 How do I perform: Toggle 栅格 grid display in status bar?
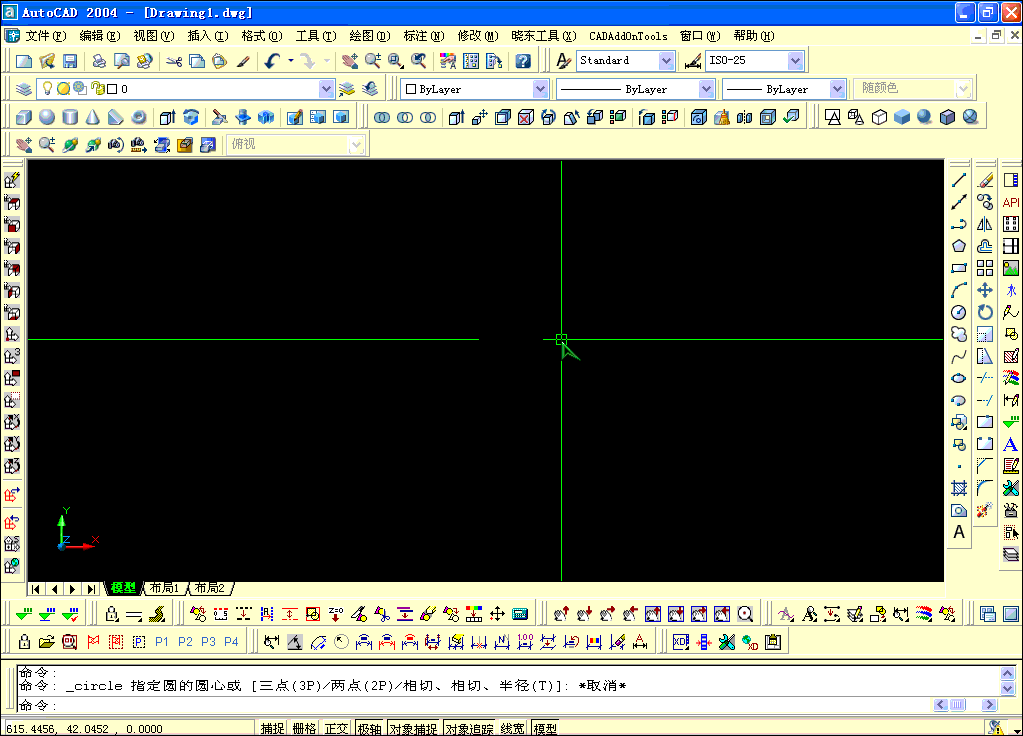coord(304,729)
